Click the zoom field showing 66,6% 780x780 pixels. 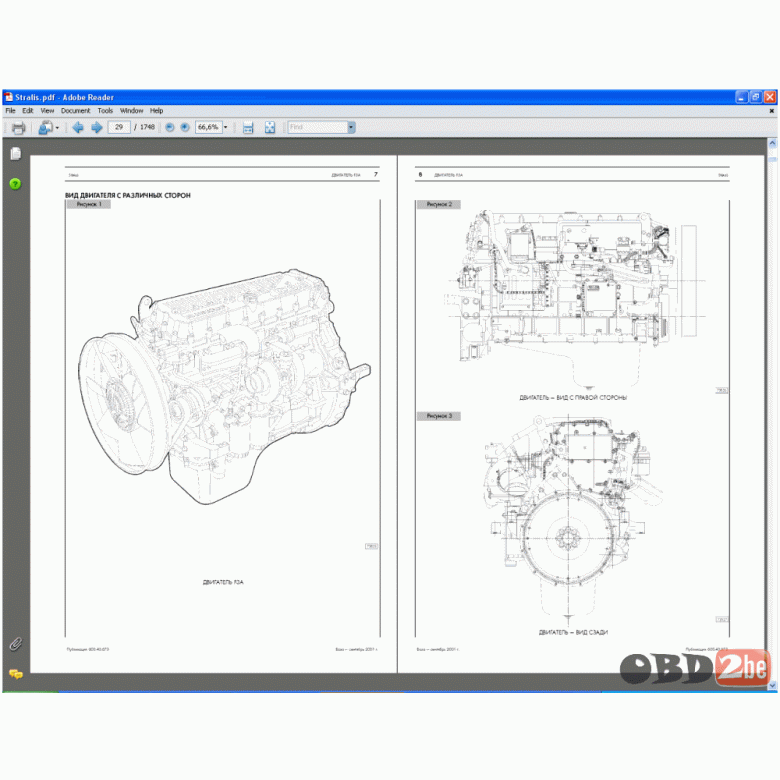208,127
